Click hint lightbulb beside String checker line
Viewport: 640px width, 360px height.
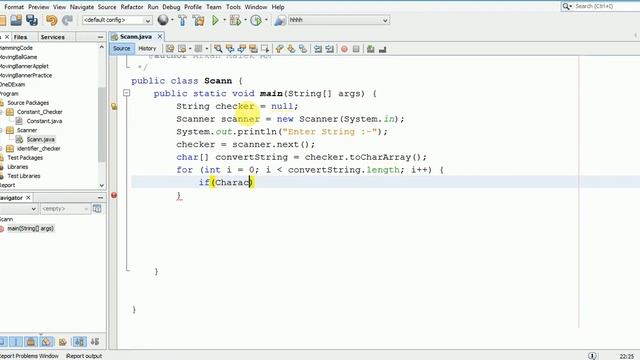click(x=114, y=107)
